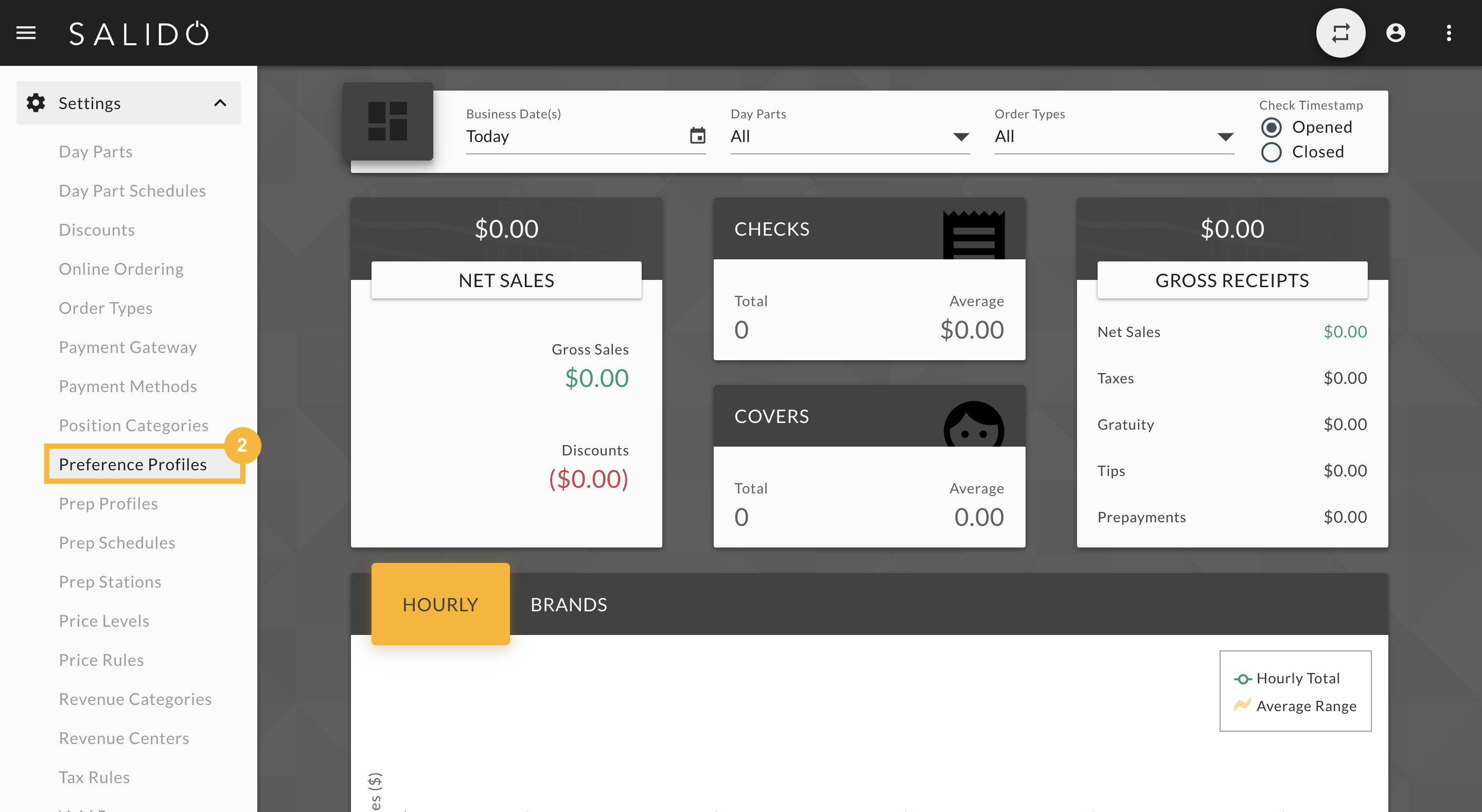The width and height of the screenshot is (1482, 812).
Task: Click Hourly Total legend marker
Action: (x=1243, y=679)
